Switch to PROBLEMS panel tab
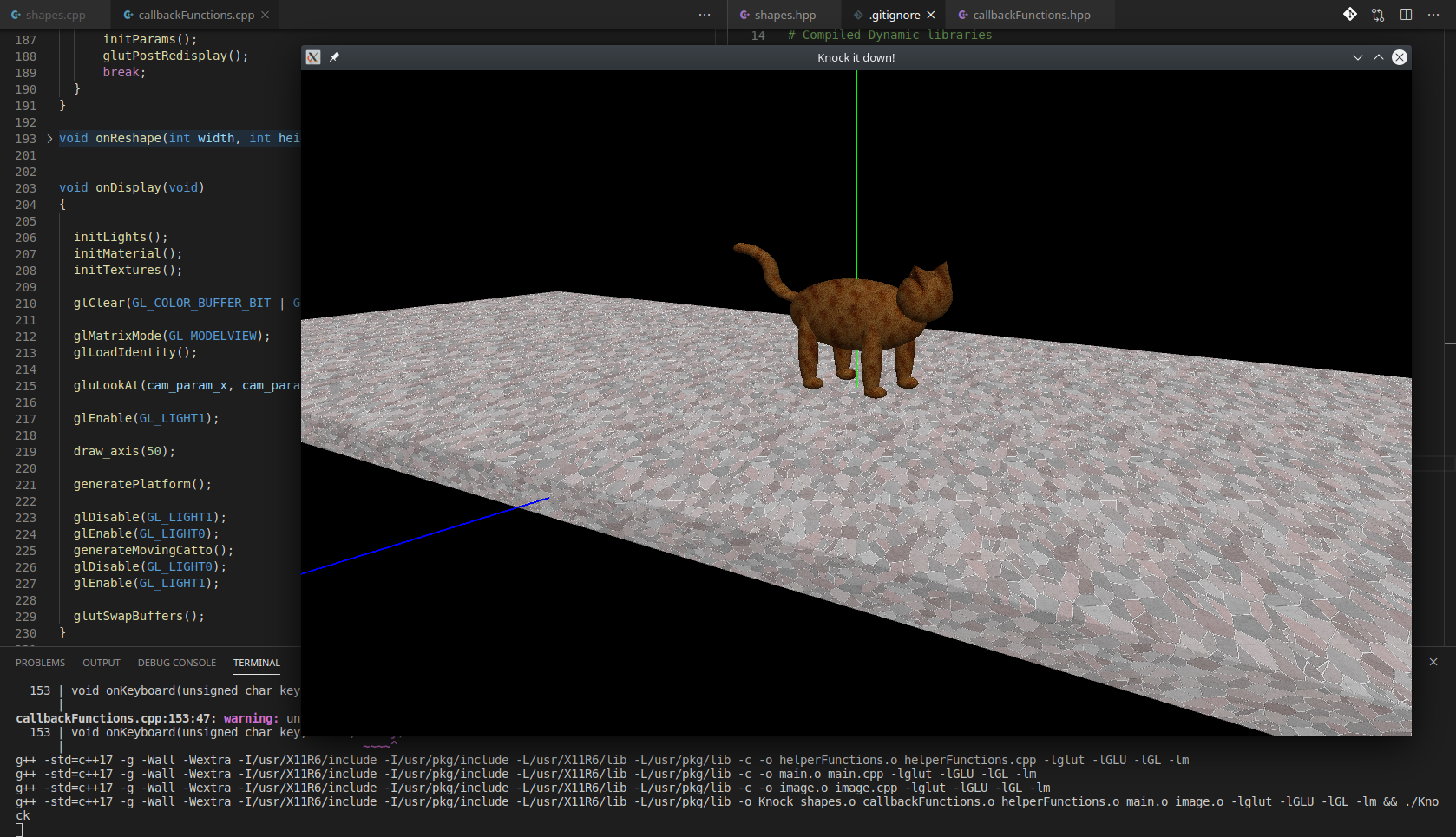Image resolution: width=1456 pixels, height=837 pixels. pyautogui.click(x=40, y=663)
